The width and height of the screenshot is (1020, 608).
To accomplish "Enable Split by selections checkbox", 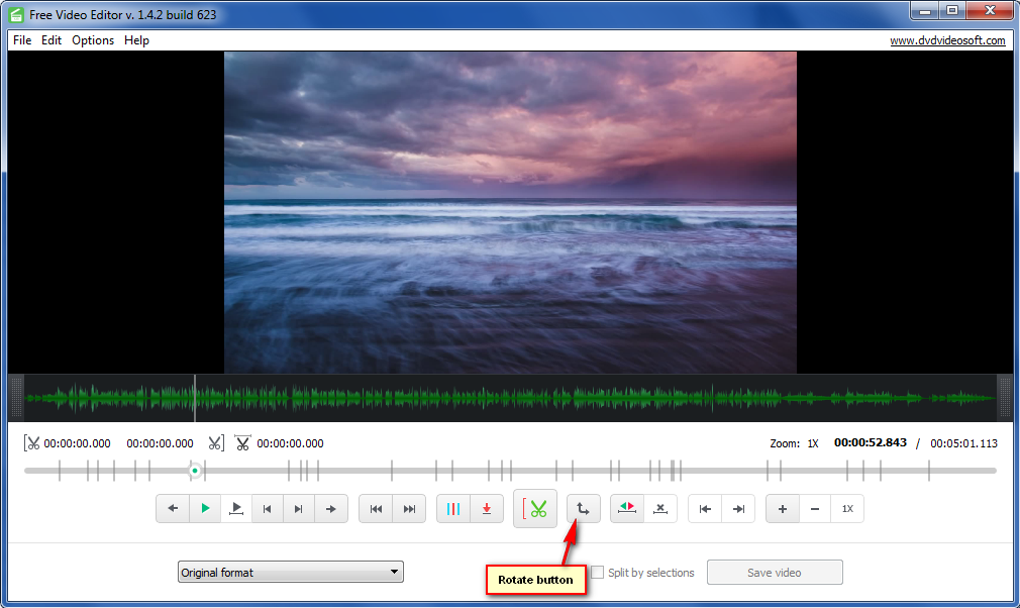I will [x=597, y=572].
